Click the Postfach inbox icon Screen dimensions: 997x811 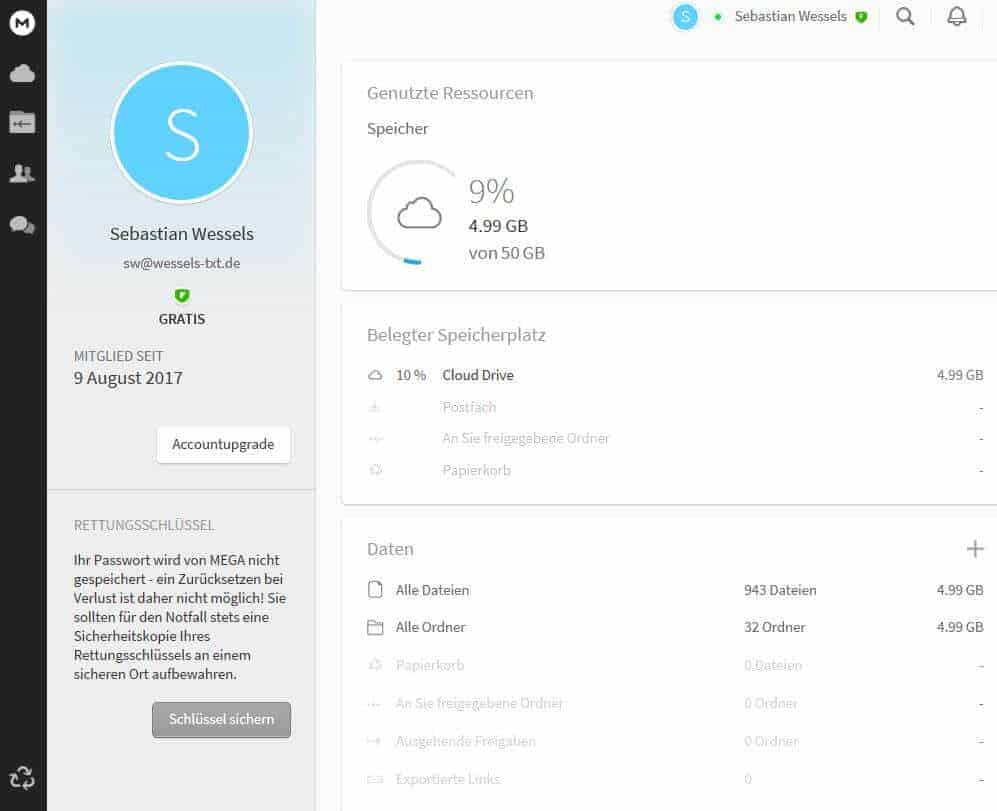pyautogui.click(x=375, y=407)
